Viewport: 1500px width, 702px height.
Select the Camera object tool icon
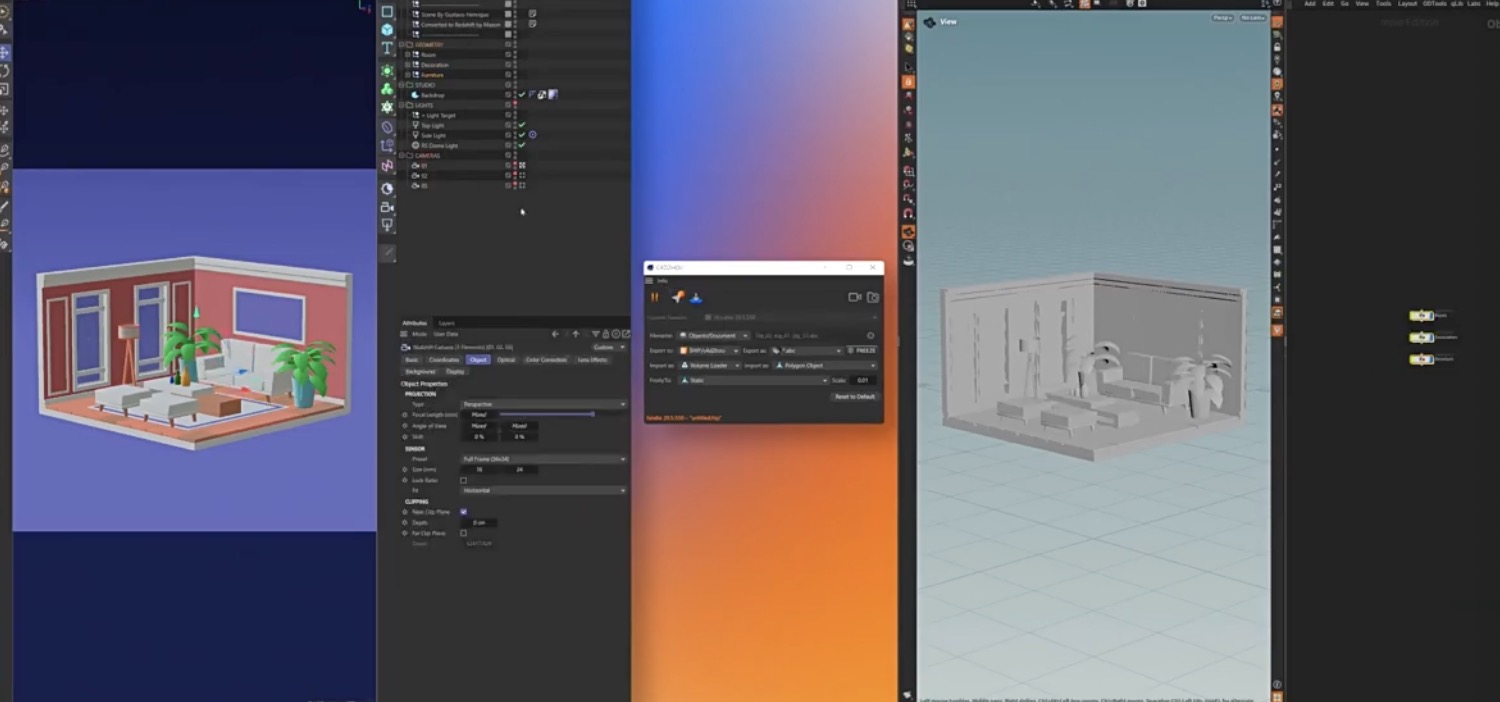(x=387, y=207)
